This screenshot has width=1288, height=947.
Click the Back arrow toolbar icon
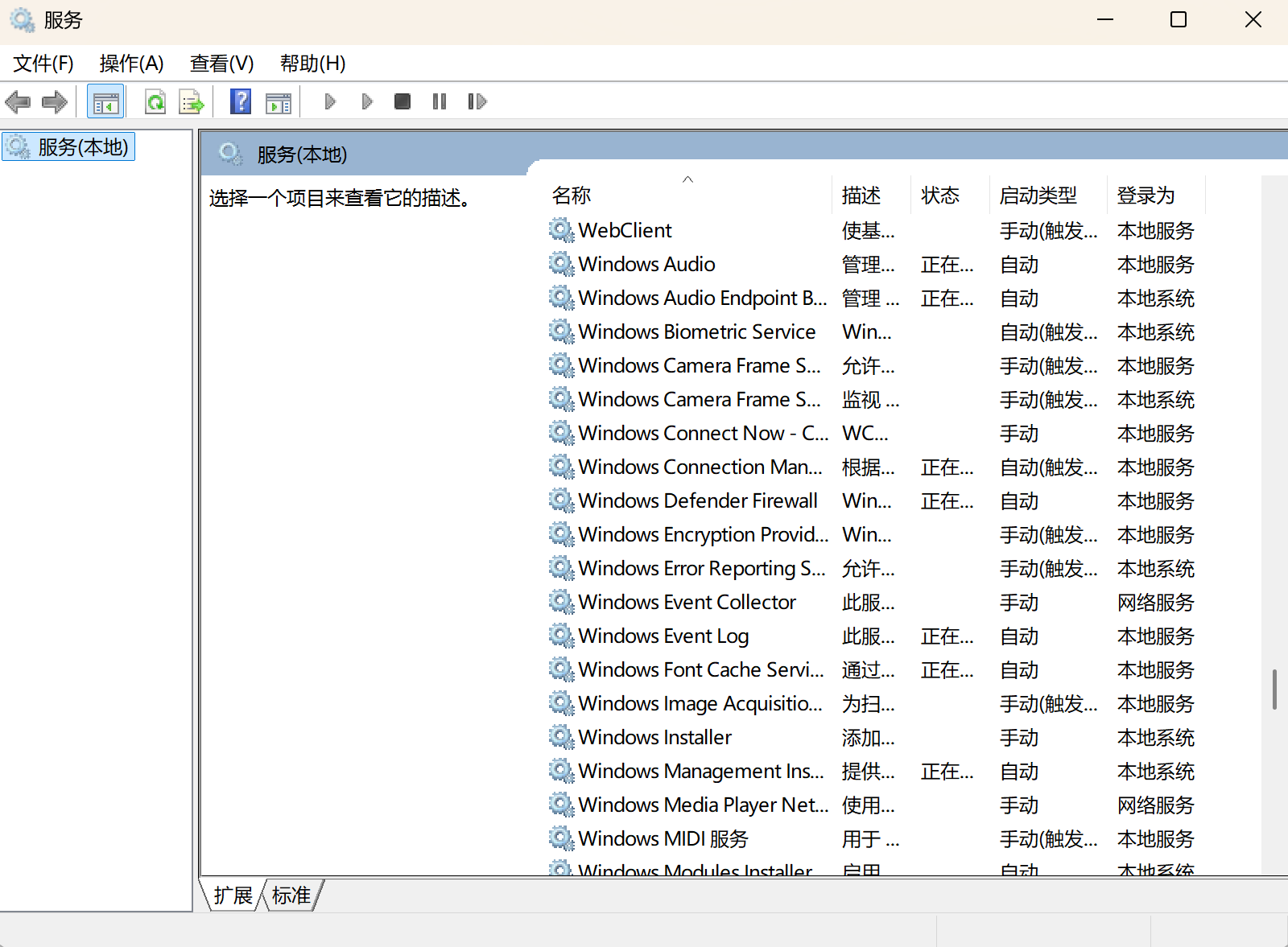click(18, 102)
